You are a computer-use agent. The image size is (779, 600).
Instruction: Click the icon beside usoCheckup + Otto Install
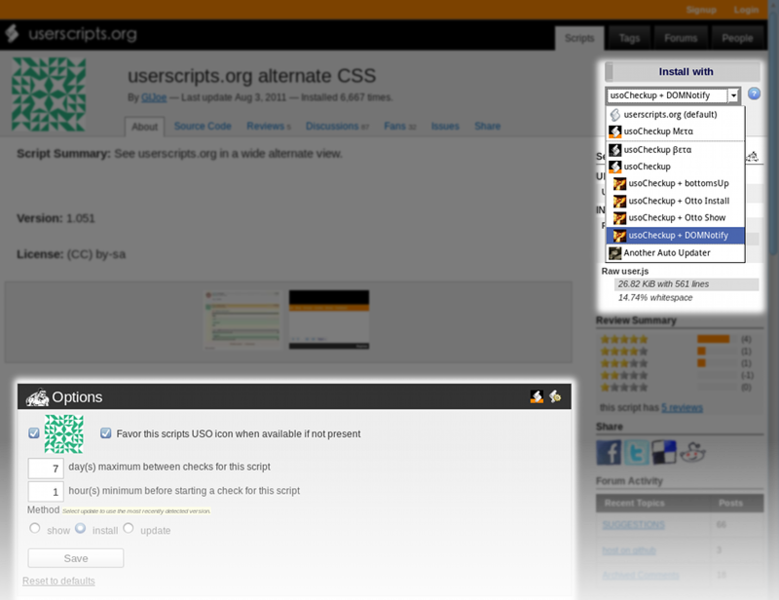tap(620, 201)
